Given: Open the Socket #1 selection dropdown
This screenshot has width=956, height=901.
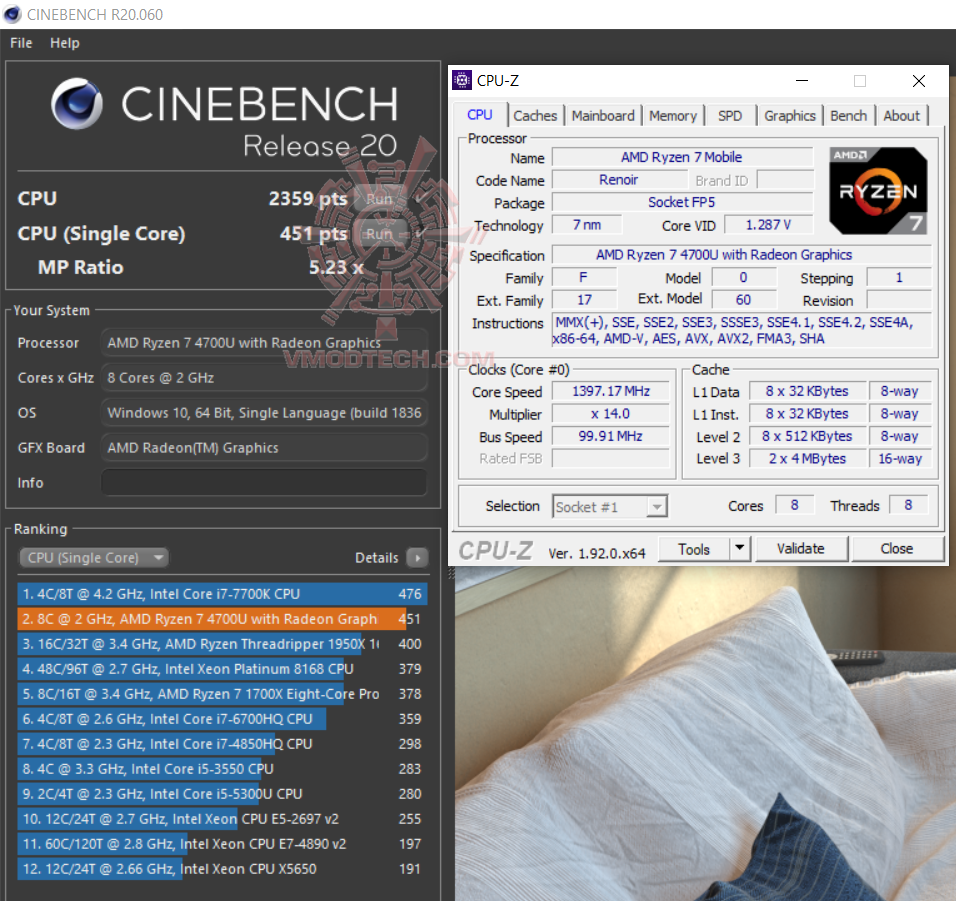Looking at the screenshot, I should (610, 507).
